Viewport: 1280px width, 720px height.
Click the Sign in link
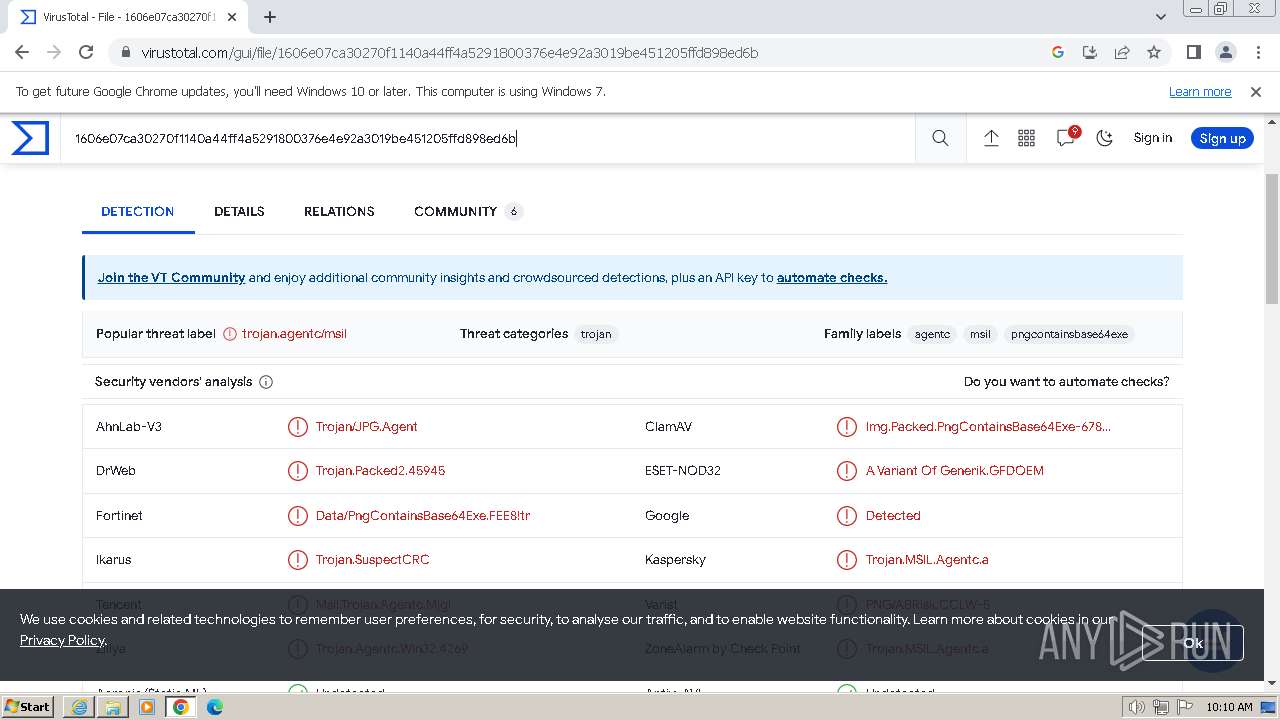click(x=1152, y=138)
